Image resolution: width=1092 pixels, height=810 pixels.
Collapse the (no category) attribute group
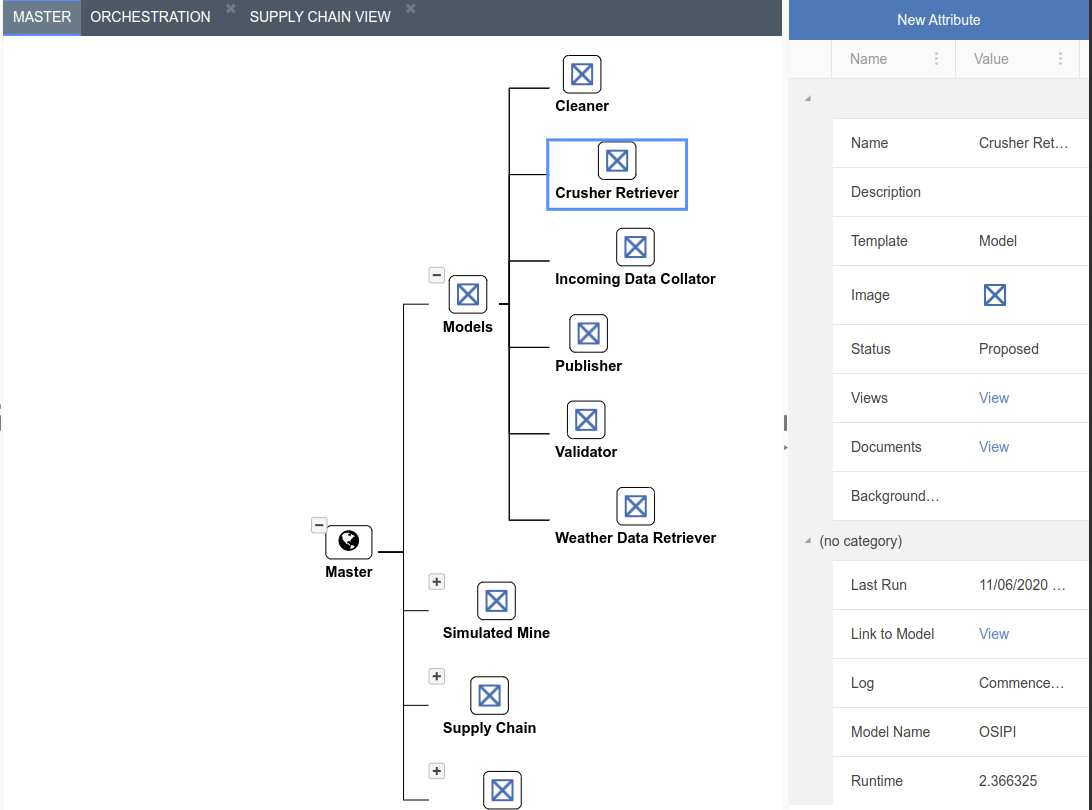coord(808,541)
